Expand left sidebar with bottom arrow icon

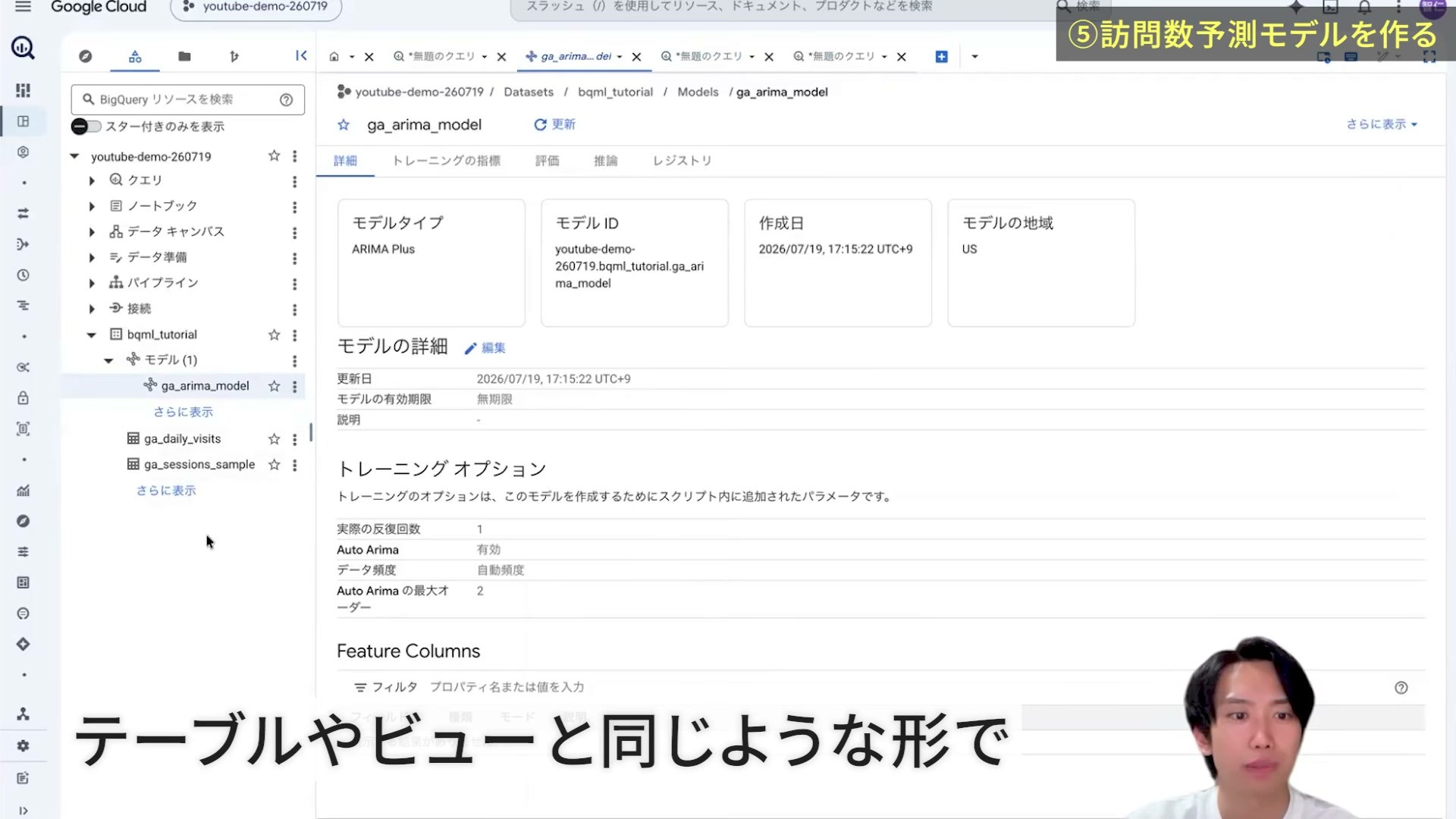tap(23, 811)
